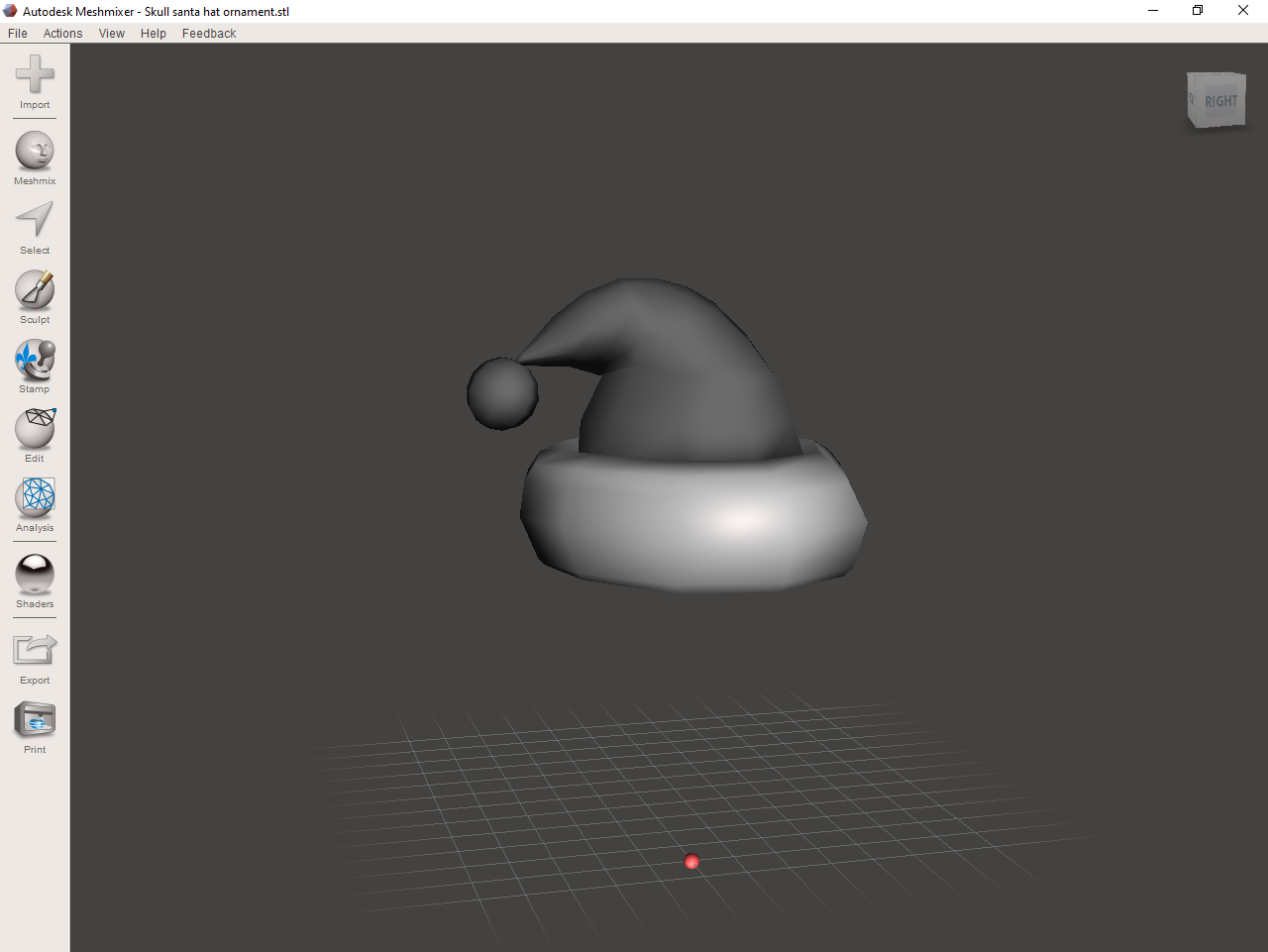This screenshot has height=952, width=1268.
Task: Open the Print preparation panel
Action: [34, 720]
